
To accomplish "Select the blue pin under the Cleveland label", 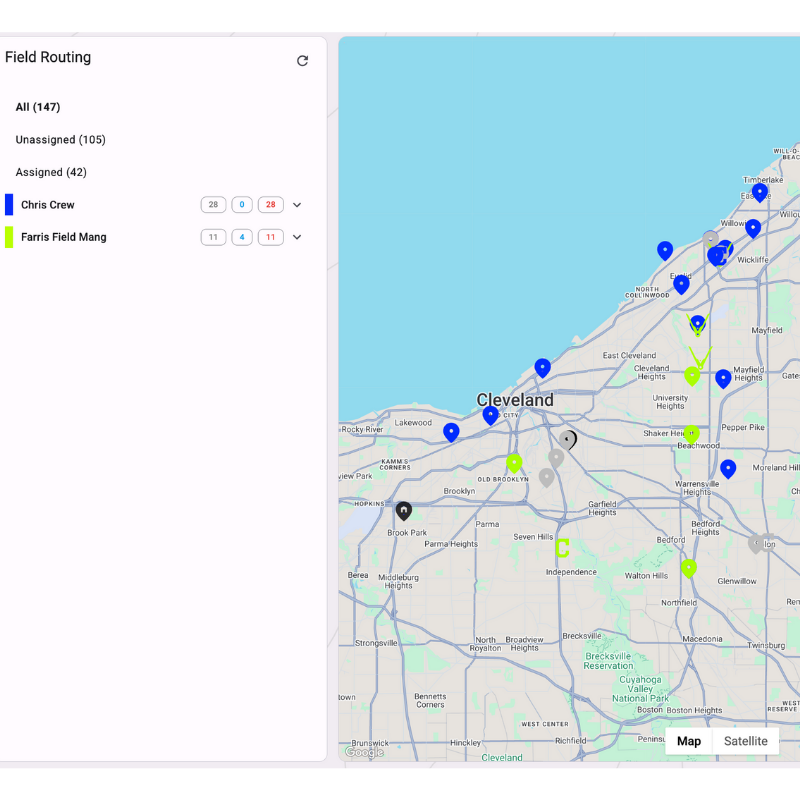I will click(490, 415).
